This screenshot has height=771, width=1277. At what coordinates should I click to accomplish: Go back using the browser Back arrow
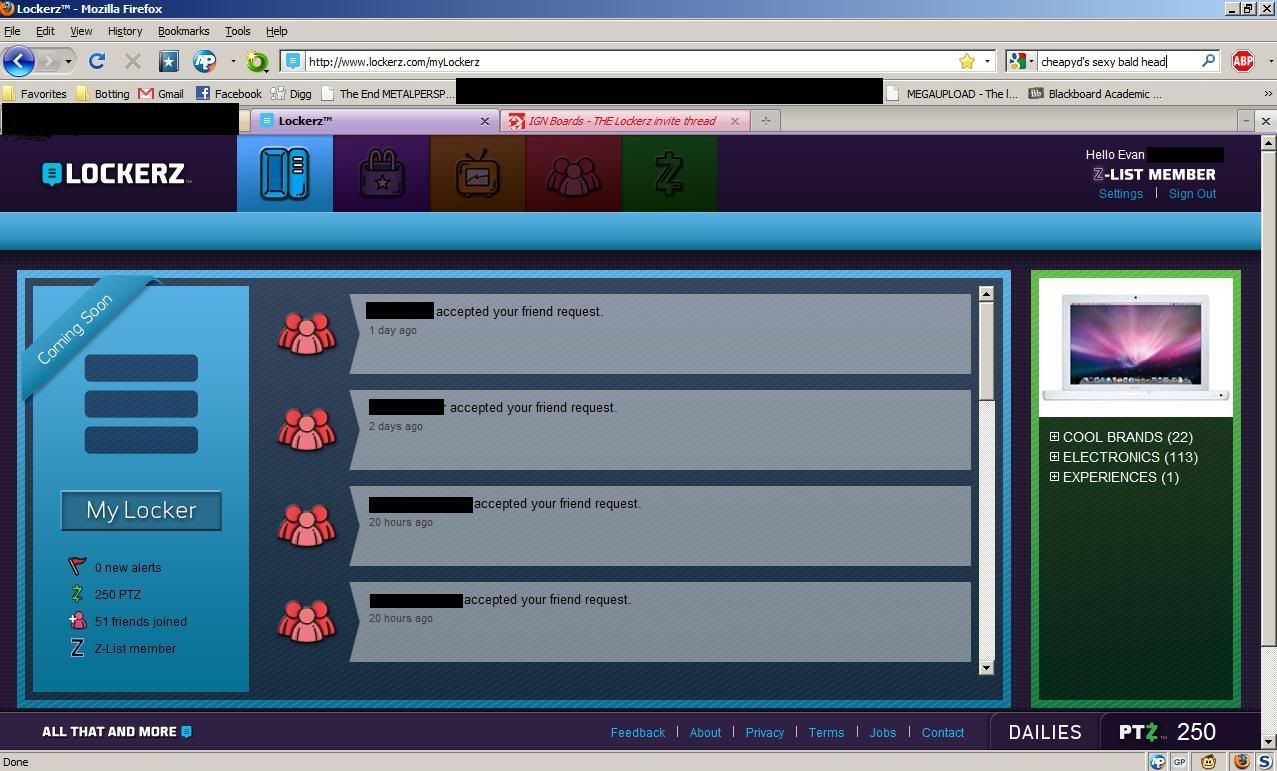[19, 61]
